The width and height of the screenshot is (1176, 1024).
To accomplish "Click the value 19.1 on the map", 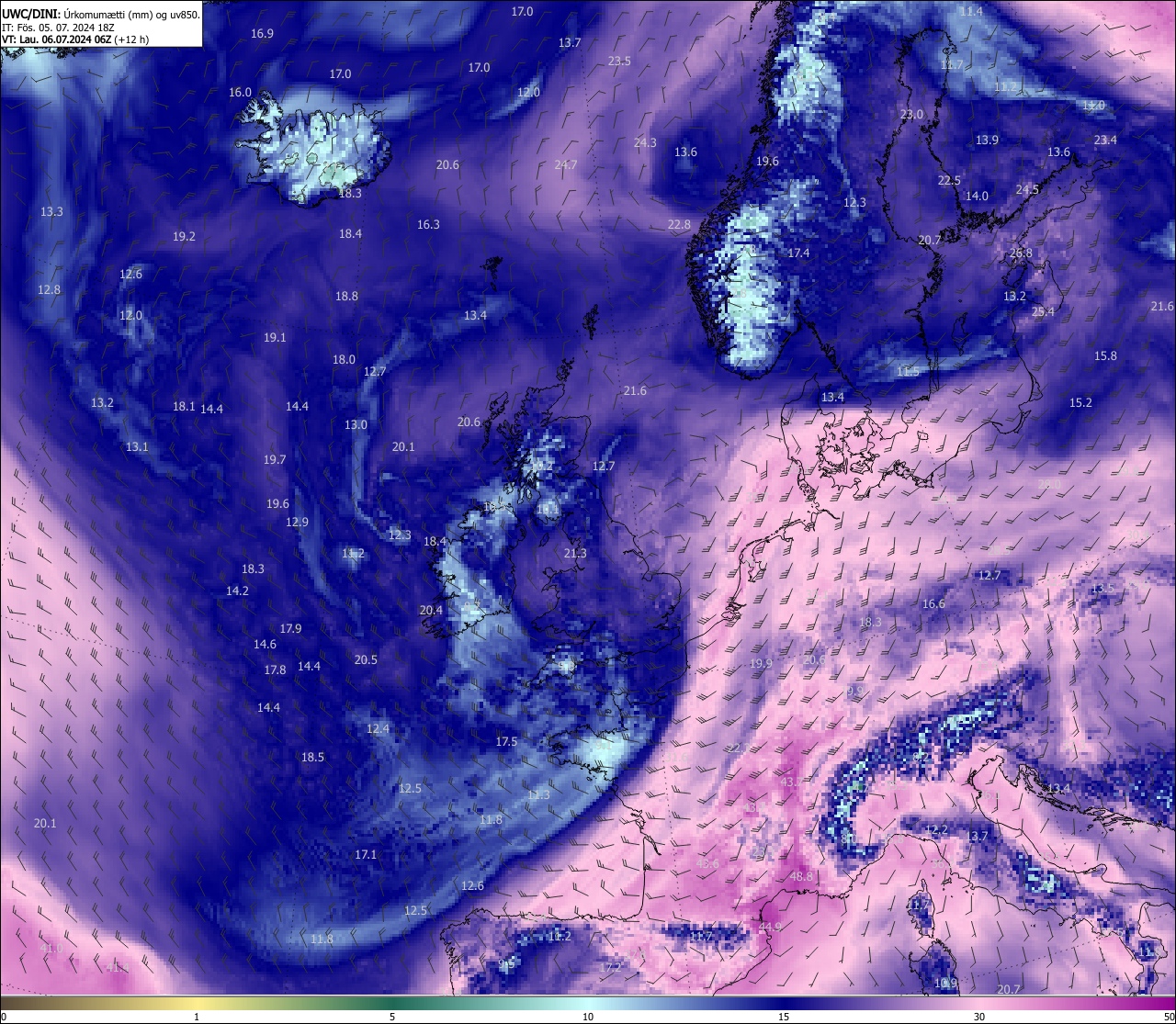I will (x=275, y=337).
